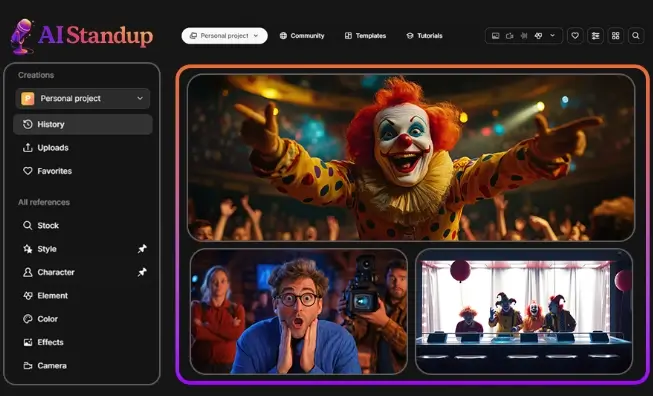Click the Color palette icon
This screenshot has height=396, width=653.
[27, 319]
